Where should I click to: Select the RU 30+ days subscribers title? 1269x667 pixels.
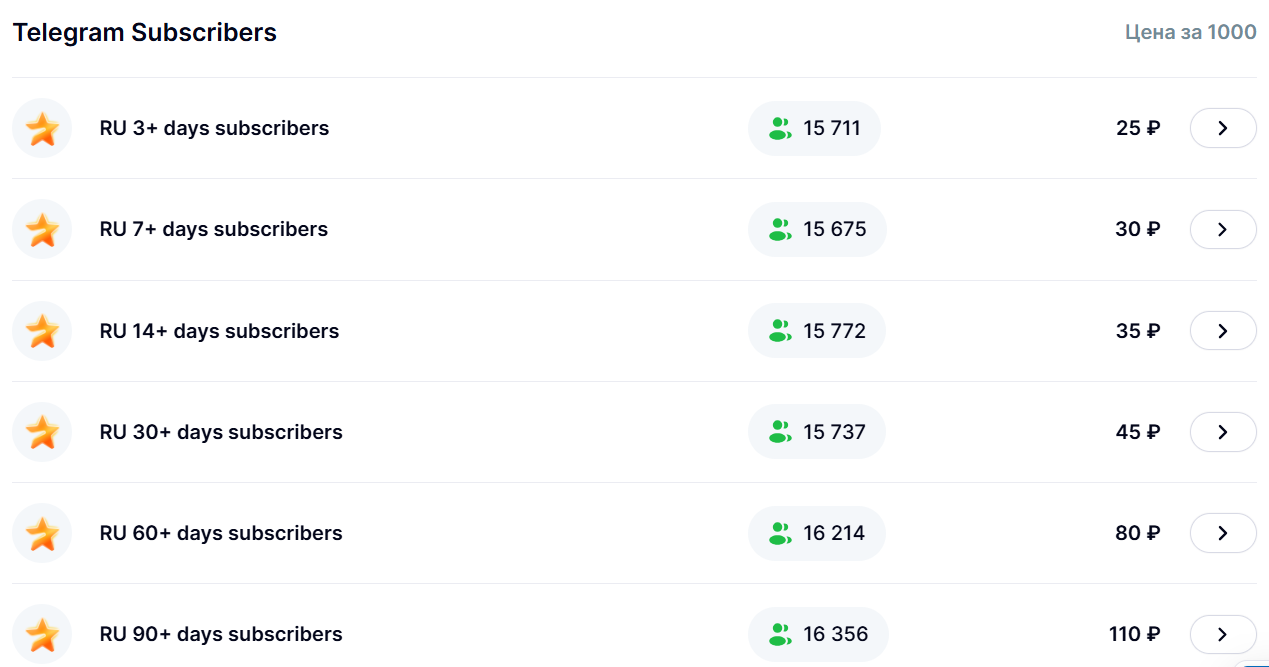pos(221,432)
